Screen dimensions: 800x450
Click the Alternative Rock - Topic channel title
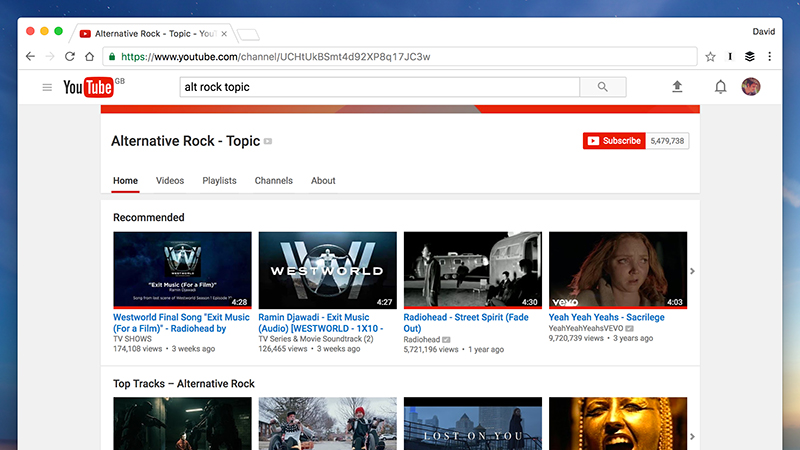click(x=186, y=141)
